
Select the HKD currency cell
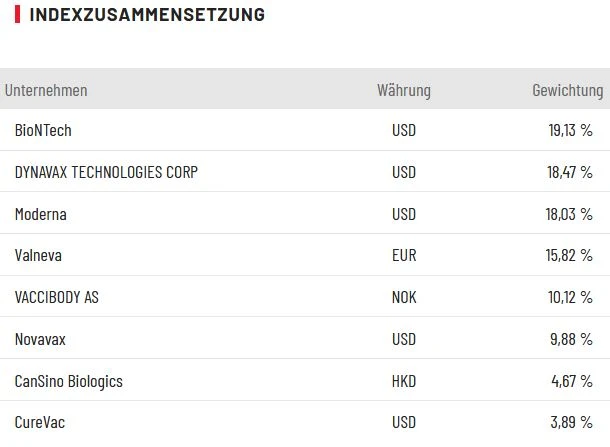404,382
